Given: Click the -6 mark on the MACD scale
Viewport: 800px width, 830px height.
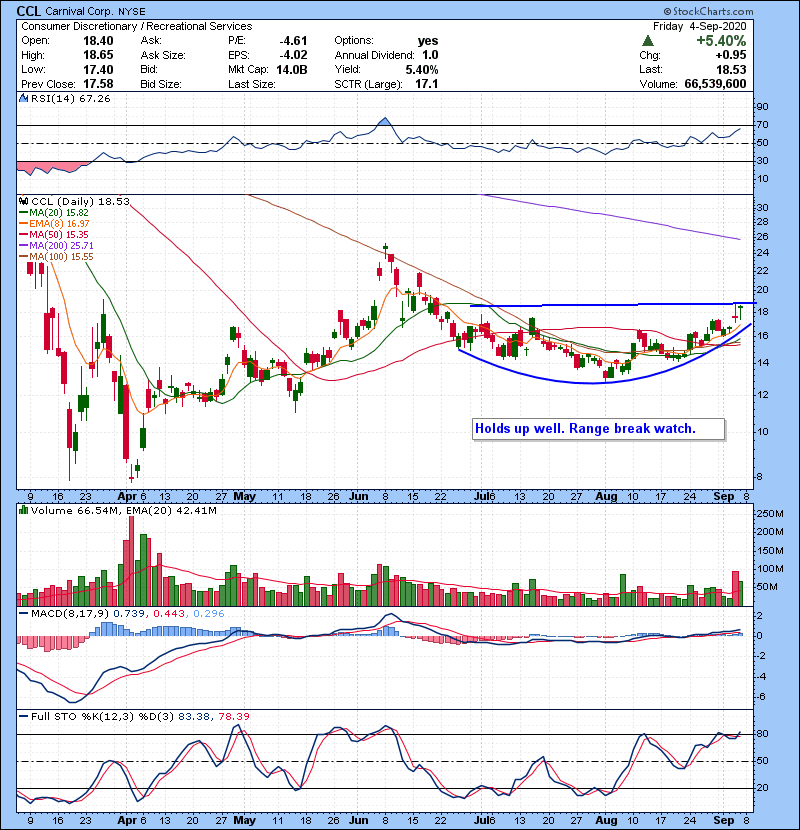Looking at the screenshot, I should pos(759,696).
